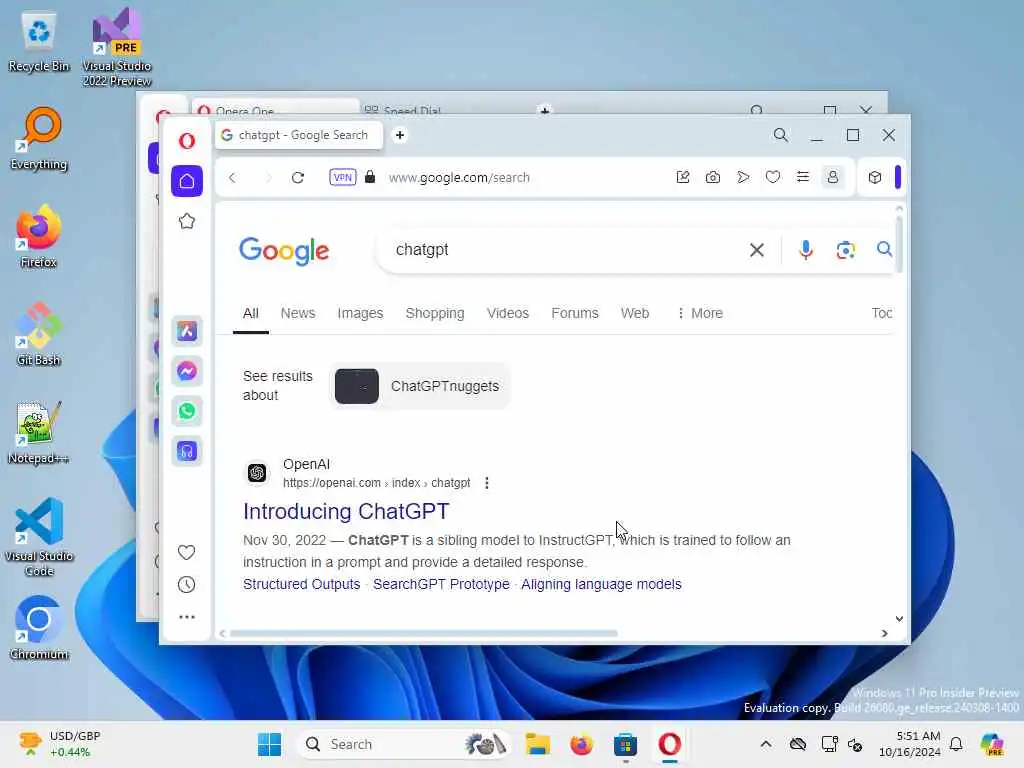Click the horizontal scrollbar thumb

424,633
